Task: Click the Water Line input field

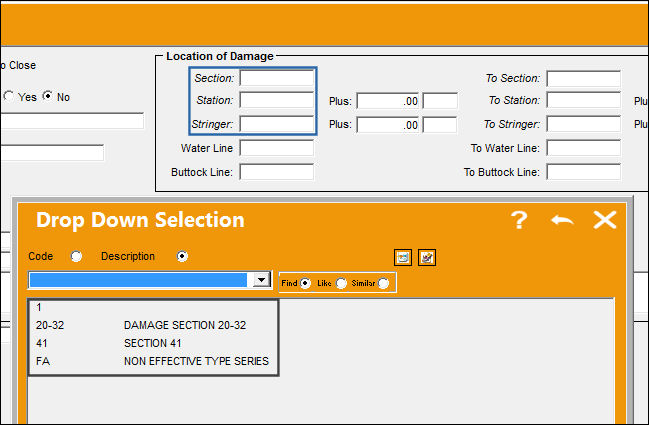Action: coord(277,148)
